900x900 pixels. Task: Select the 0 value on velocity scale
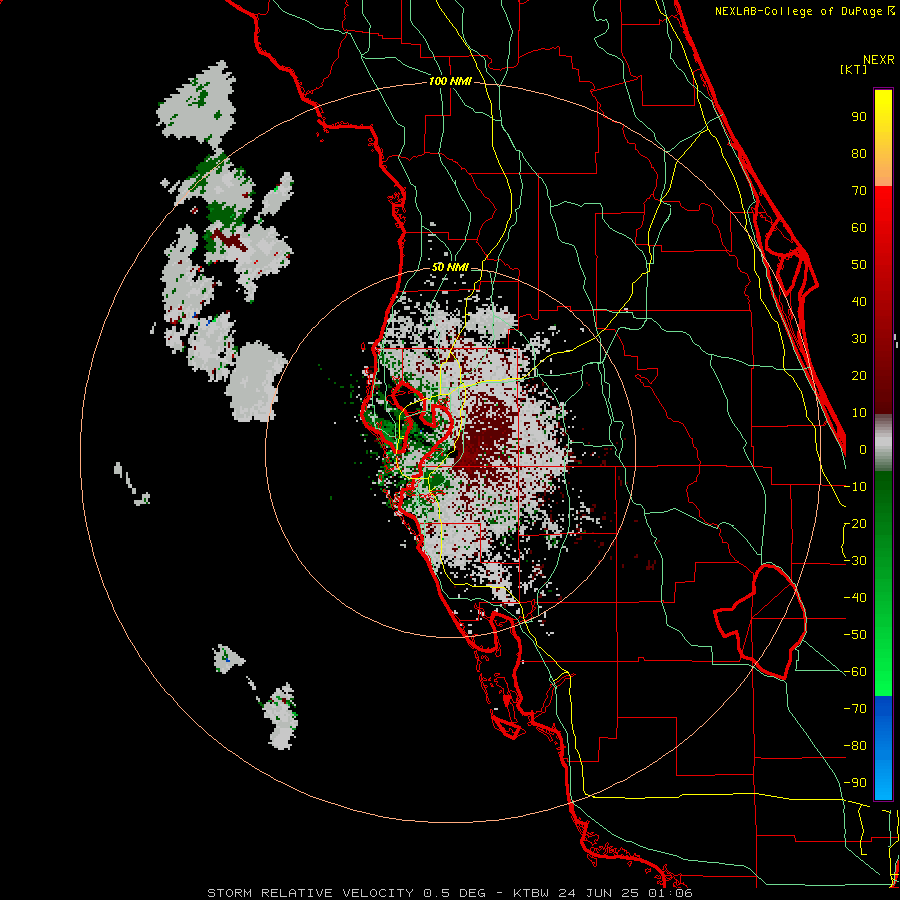[x=863, y=450]
